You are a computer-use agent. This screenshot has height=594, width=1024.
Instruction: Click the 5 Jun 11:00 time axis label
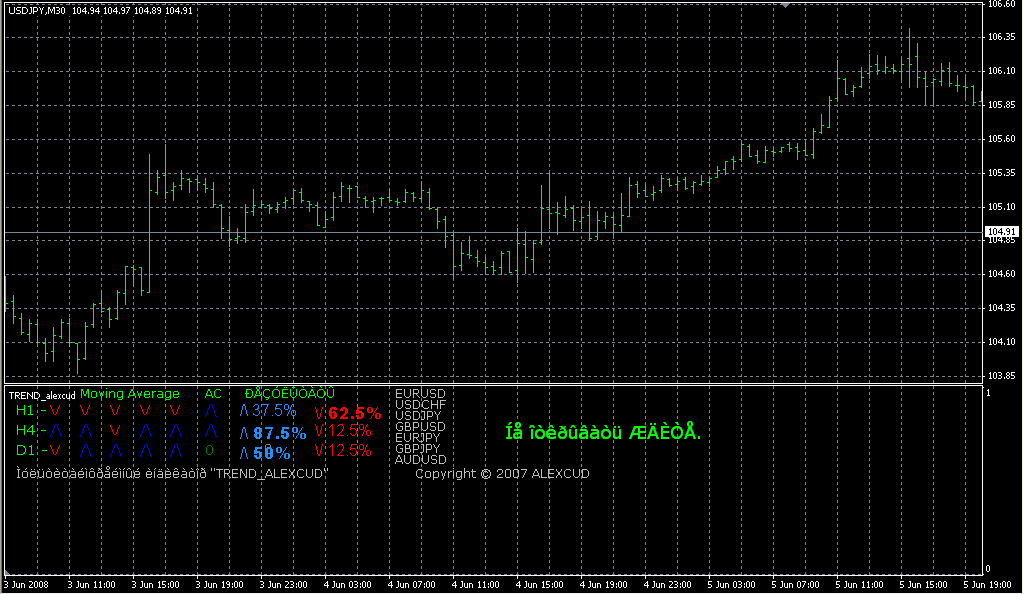(859, 585)
